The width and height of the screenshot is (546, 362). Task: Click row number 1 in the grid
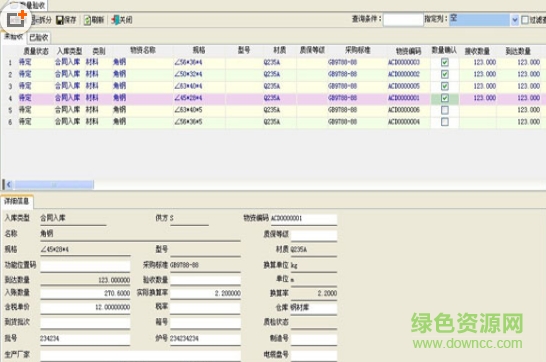[10, 63]
